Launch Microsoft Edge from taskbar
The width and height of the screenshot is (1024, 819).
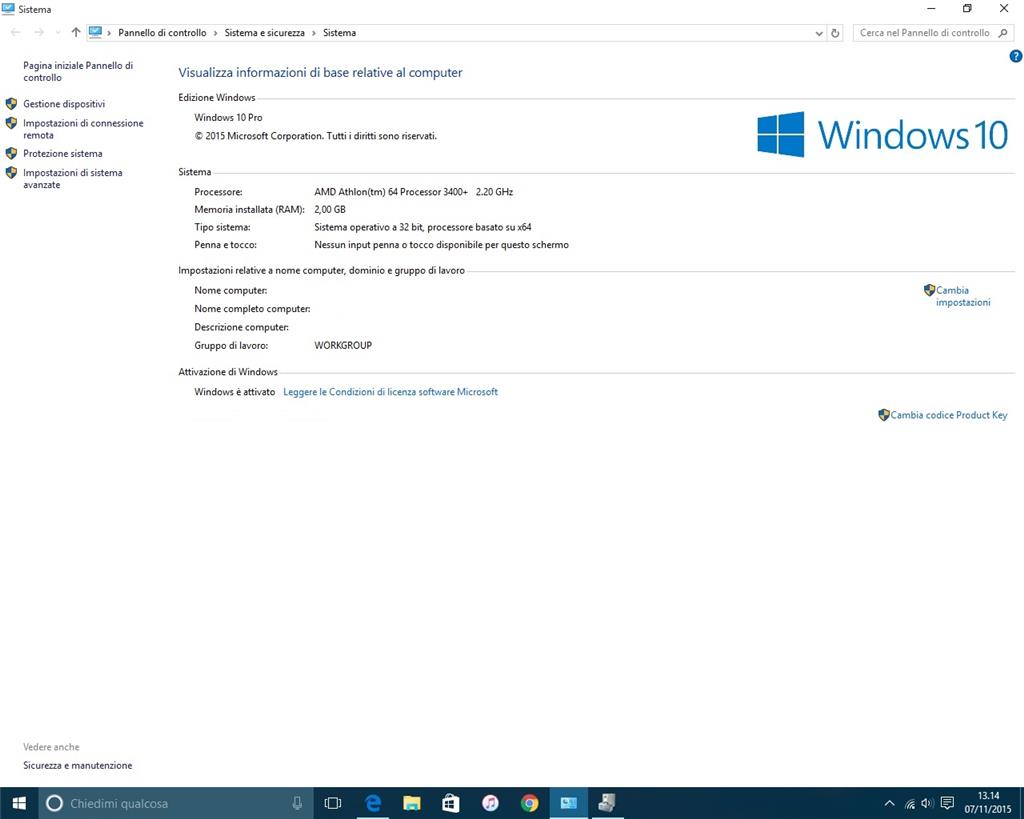(372, 803)
